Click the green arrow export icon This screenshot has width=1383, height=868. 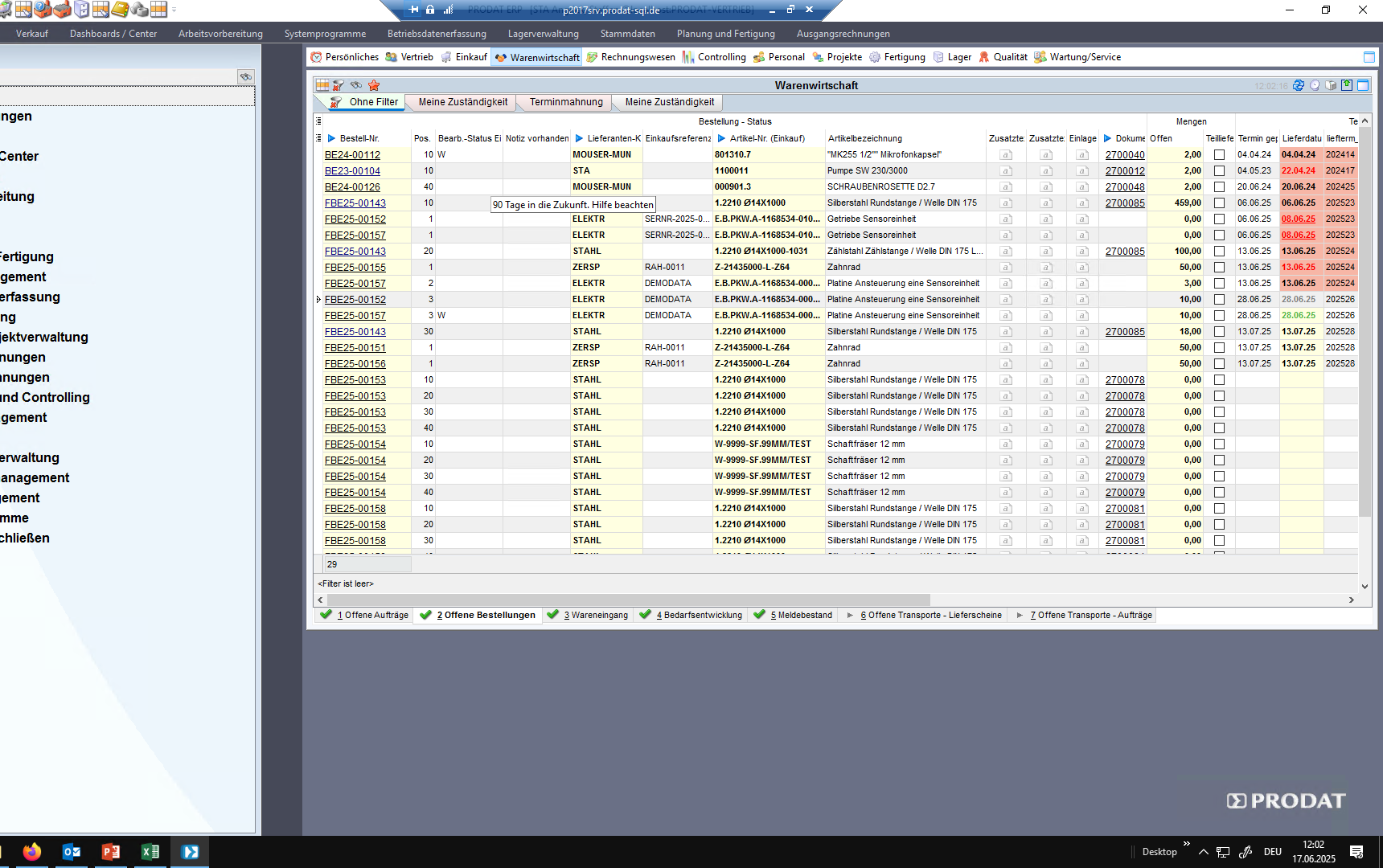(1347, 85)
